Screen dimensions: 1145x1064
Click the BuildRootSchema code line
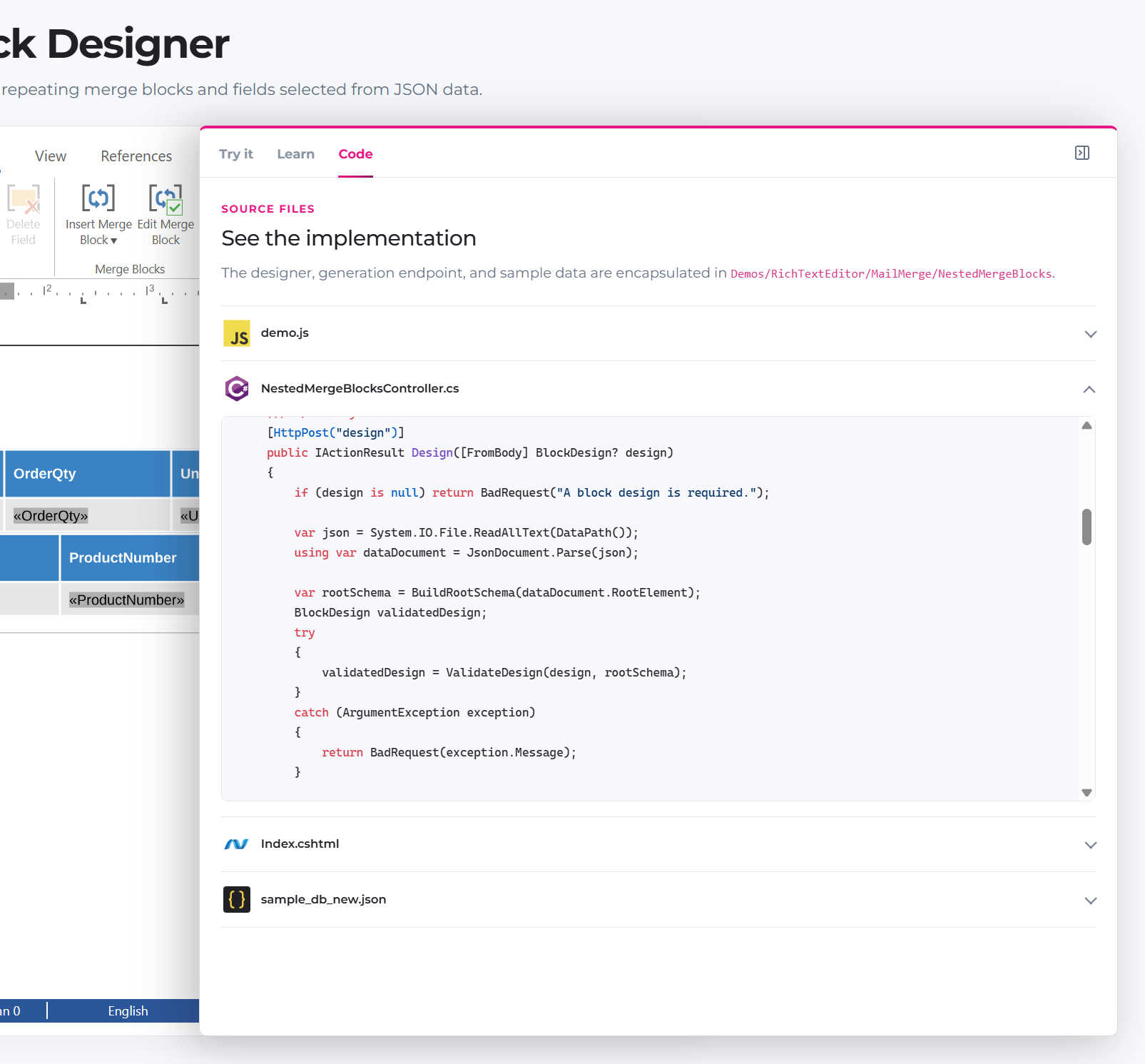tap(497, 593)
